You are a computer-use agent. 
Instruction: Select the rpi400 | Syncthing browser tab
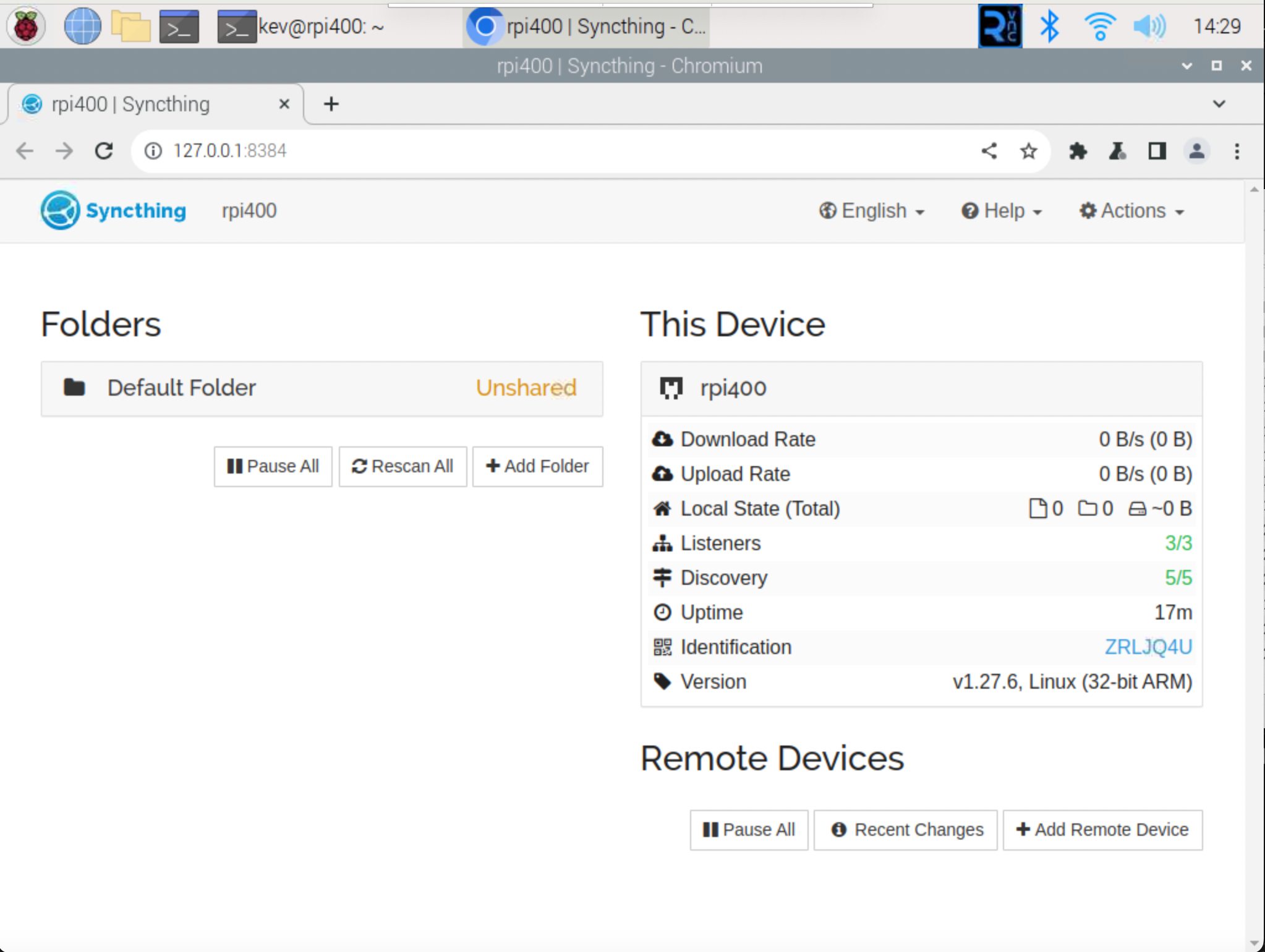[156, 104]
